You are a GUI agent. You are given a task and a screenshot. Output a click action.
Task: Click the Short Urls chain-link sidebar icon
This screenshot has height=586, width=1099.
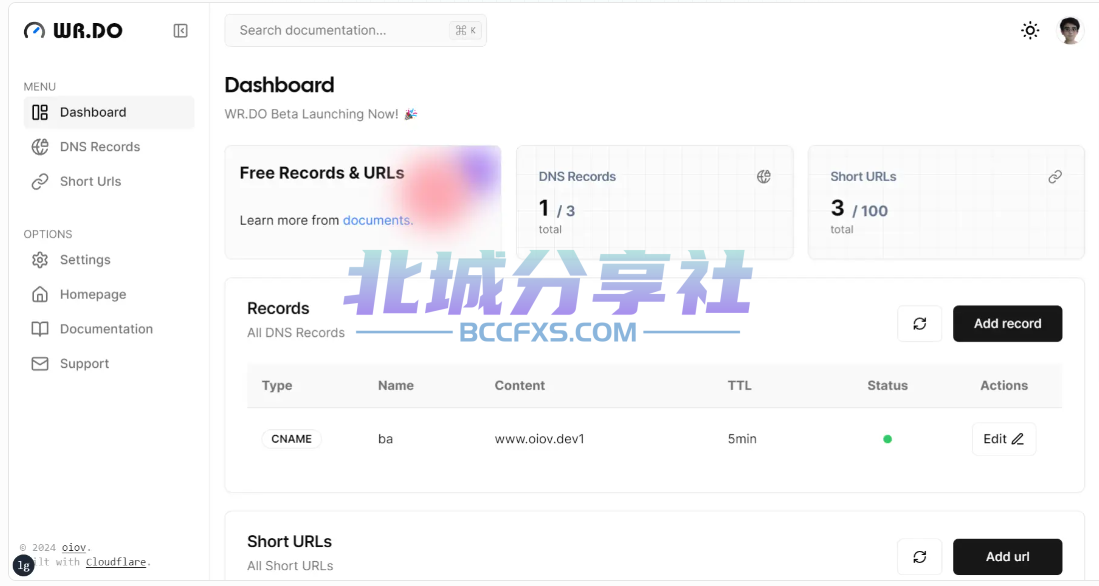click(40, 182)
